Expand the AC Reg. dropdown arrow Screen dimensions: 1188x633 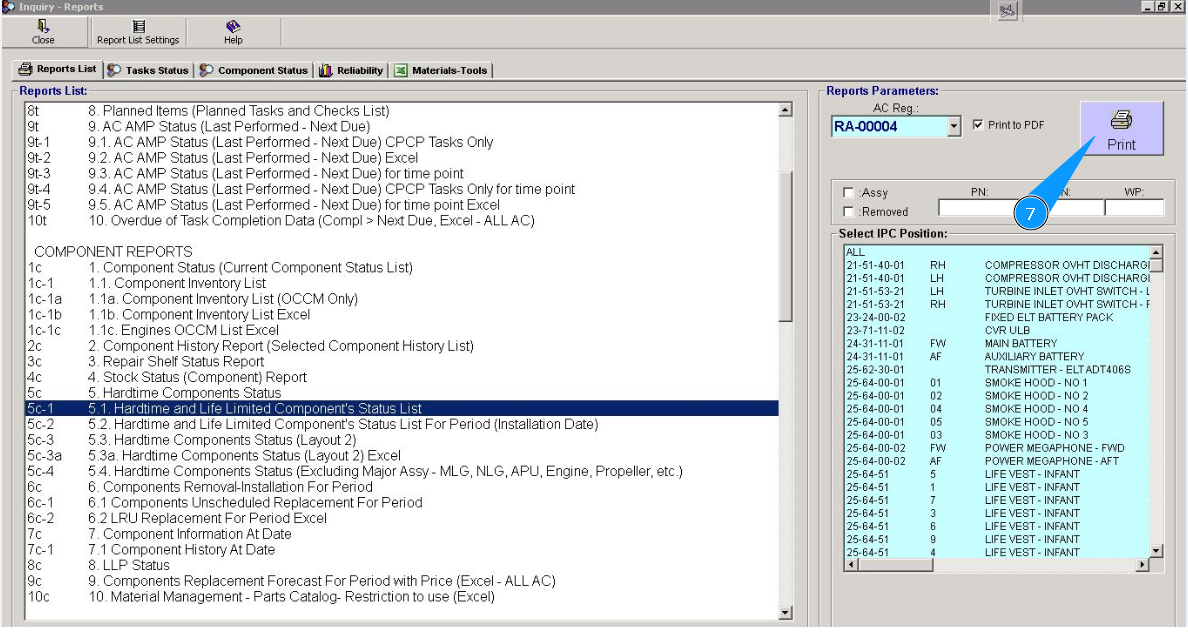pyautogui.click(x=953, y=127)
